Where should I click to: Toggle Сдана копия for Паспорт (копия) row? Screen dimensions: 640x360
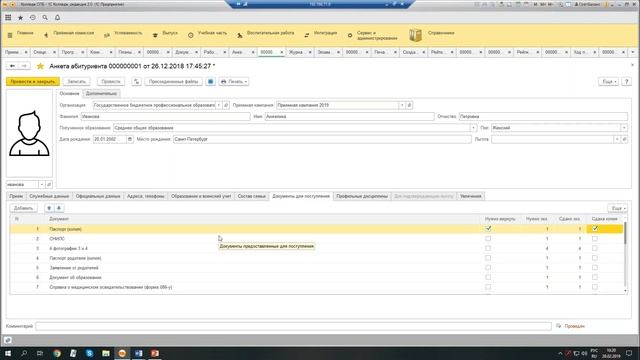595,229
